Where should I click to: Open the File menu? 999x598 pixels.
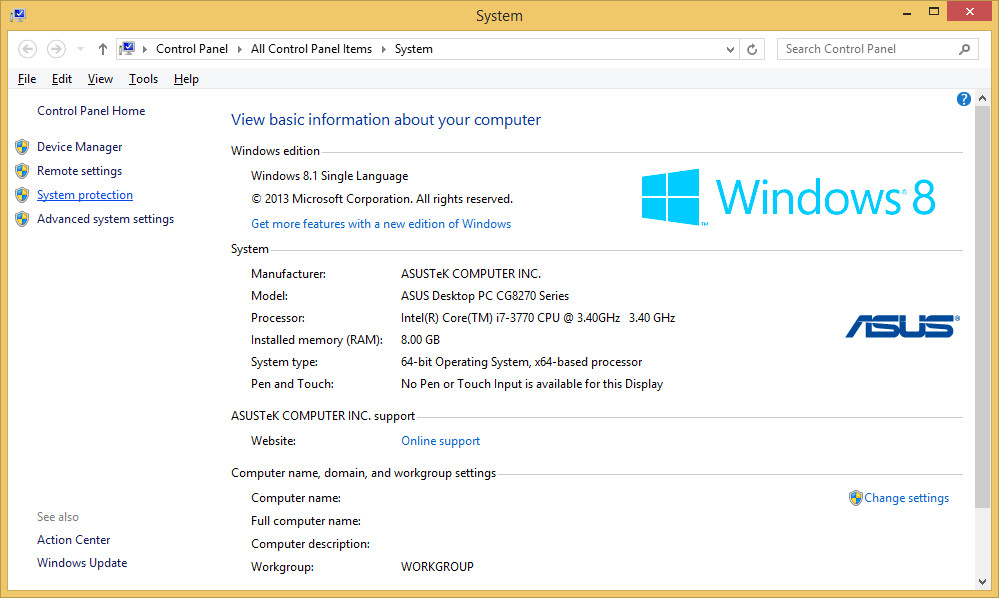point(27,79)
